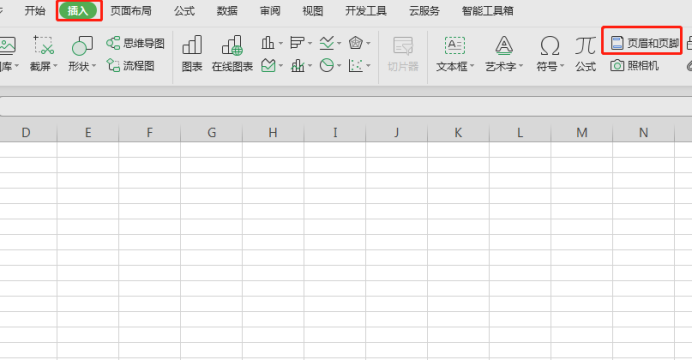Choose the scatter chart icon

pos(356,66)
